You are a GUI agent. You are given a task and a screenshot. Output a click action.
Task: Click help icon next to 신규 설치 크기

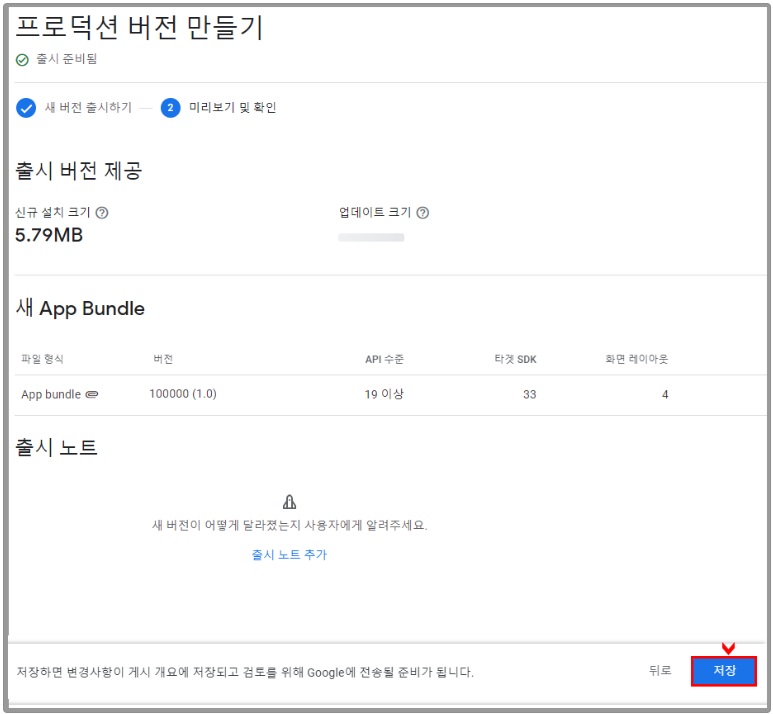(x=102, y=213)
